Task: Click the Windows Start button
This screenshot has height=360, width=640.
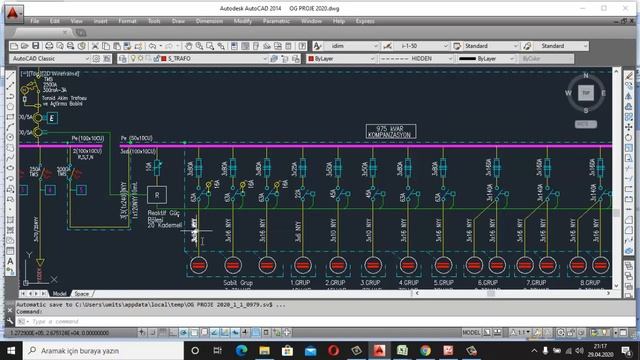Action: coord(11,351)
